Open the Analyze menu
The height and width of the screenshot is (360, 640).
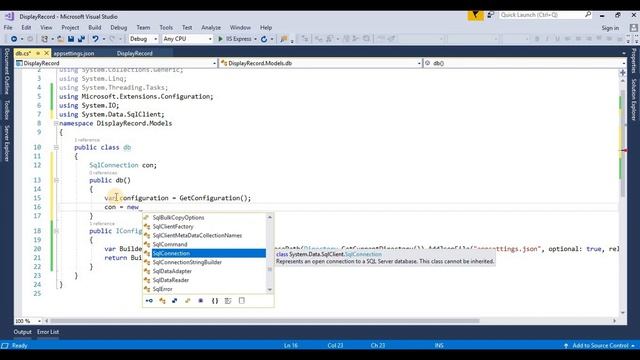pyautogui.click(x=211, y=28)
